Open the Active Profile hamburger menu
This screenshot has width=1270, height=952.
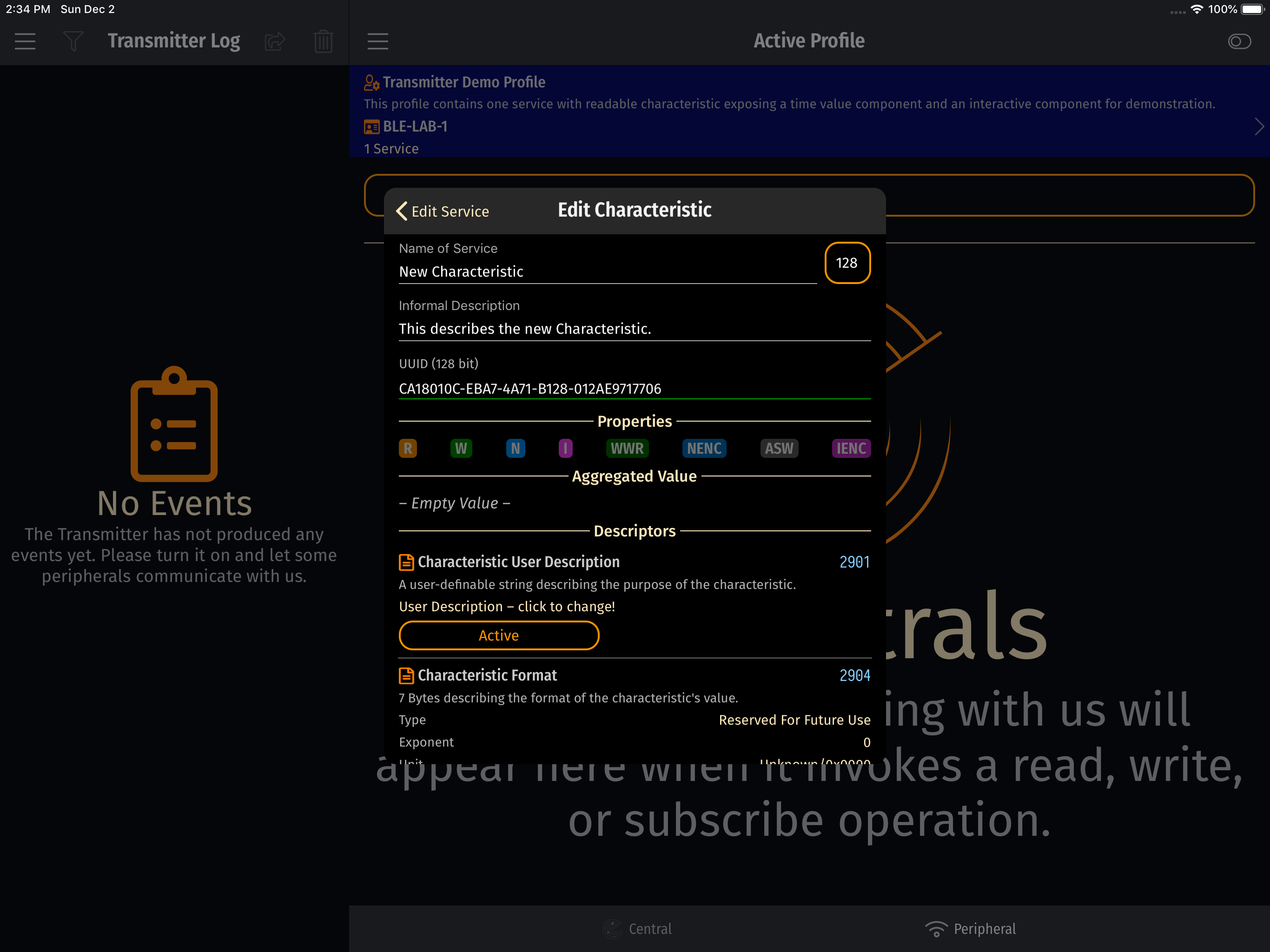pyautogui.click(x=377, y=41)
